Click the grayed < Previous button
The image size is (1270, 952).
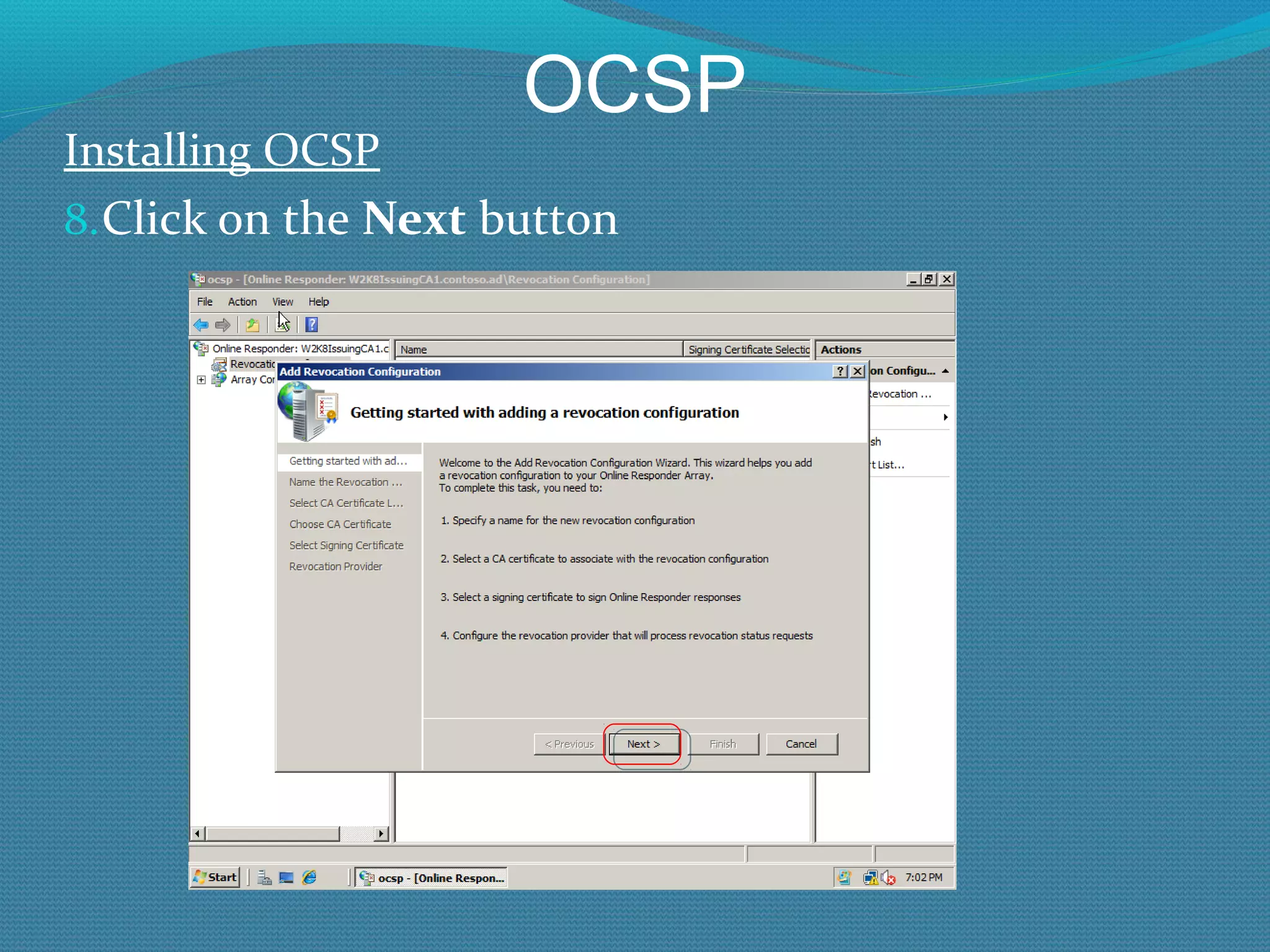tap(569, 744)
